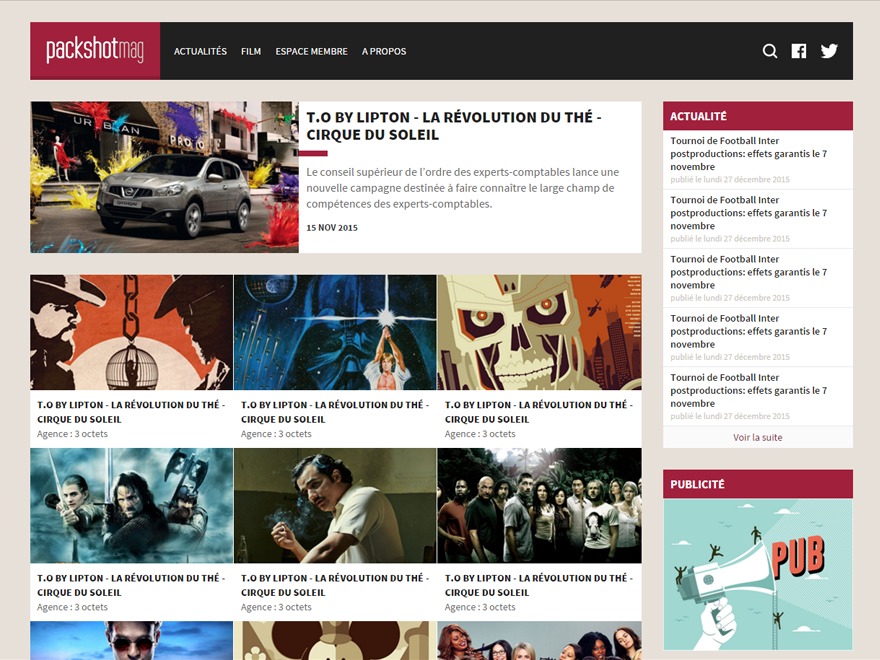
Task: Click the PUBLICITÉ sidebar header
Action: coord(758,484)
